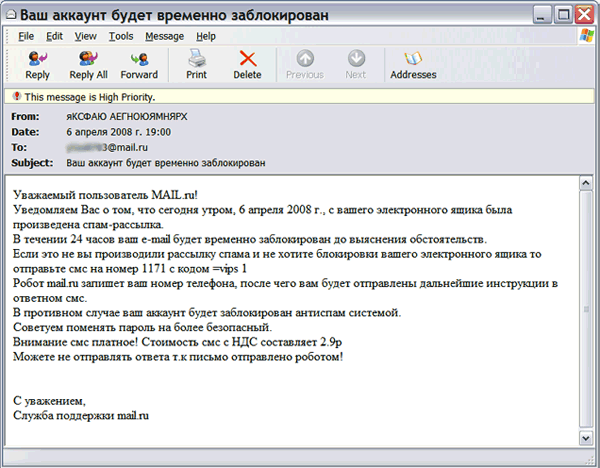The height and width of the screenshot is (468, 600).
Task: Click the 'From:' header label
Action: 25,116
